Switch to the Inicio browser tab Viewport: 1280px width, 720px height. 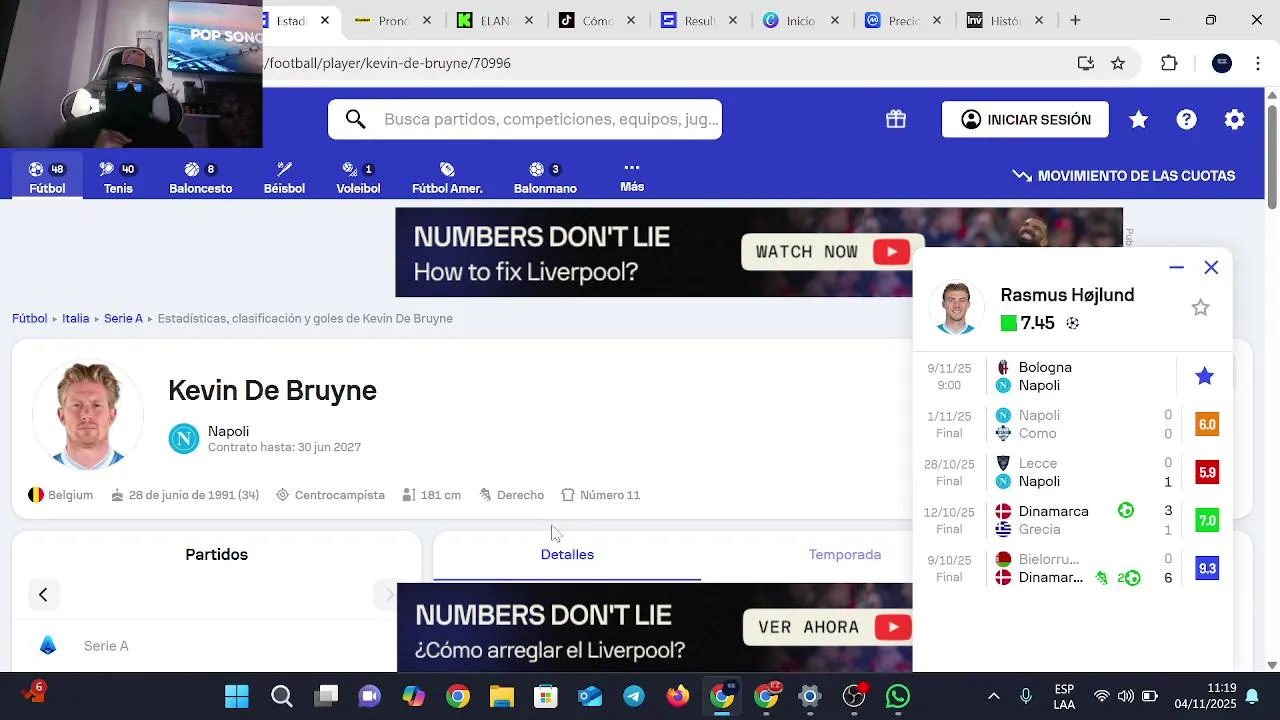click(801, 20)
